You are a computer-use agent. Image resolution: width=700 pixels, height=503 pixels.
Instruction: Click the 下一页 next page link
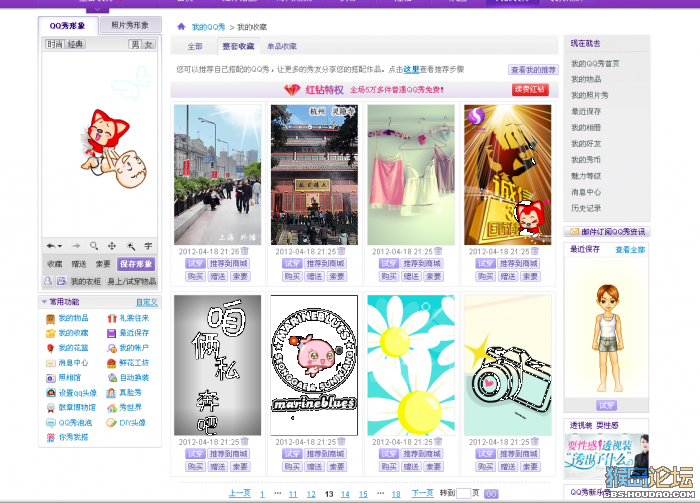tap(422, 493)
